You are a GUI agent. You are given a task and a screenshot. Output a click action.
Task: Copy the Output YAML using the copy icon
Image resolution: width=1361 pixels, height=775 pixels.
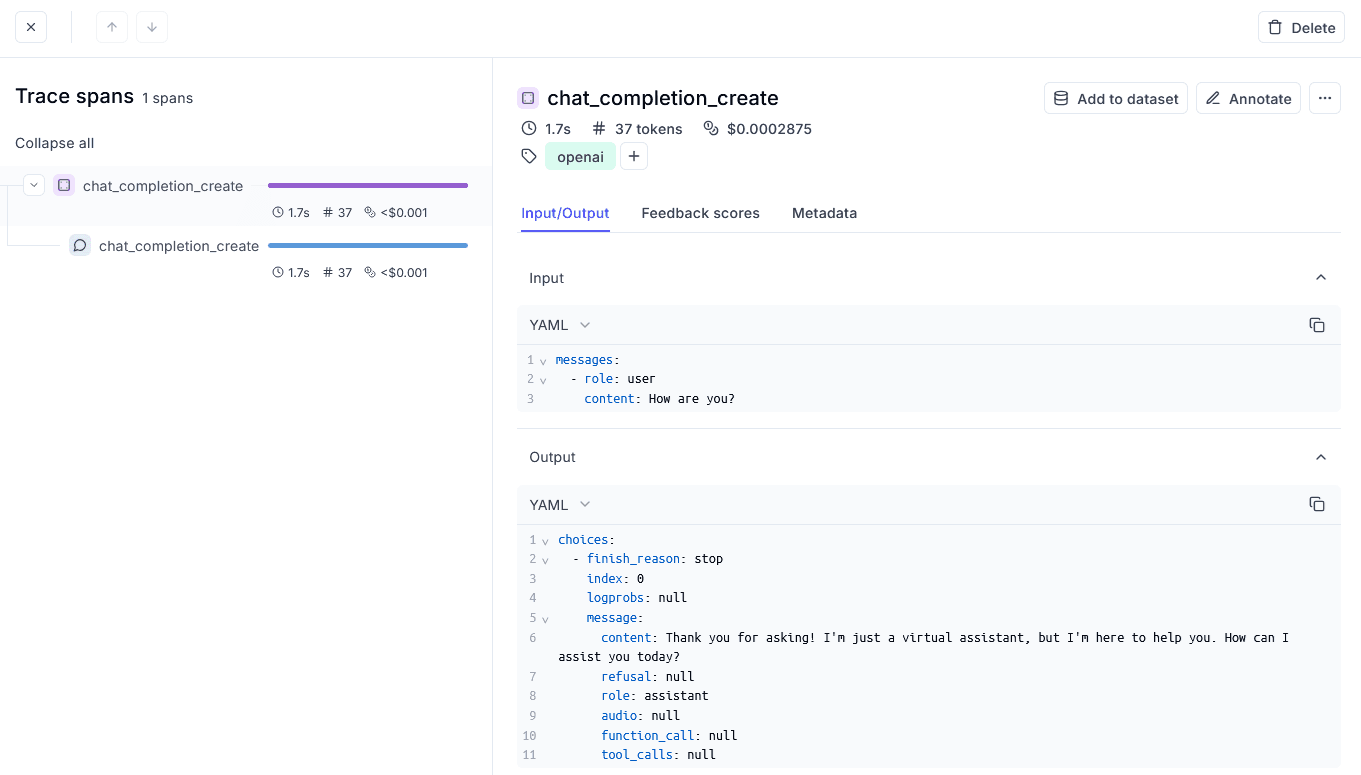(1317, 505)
